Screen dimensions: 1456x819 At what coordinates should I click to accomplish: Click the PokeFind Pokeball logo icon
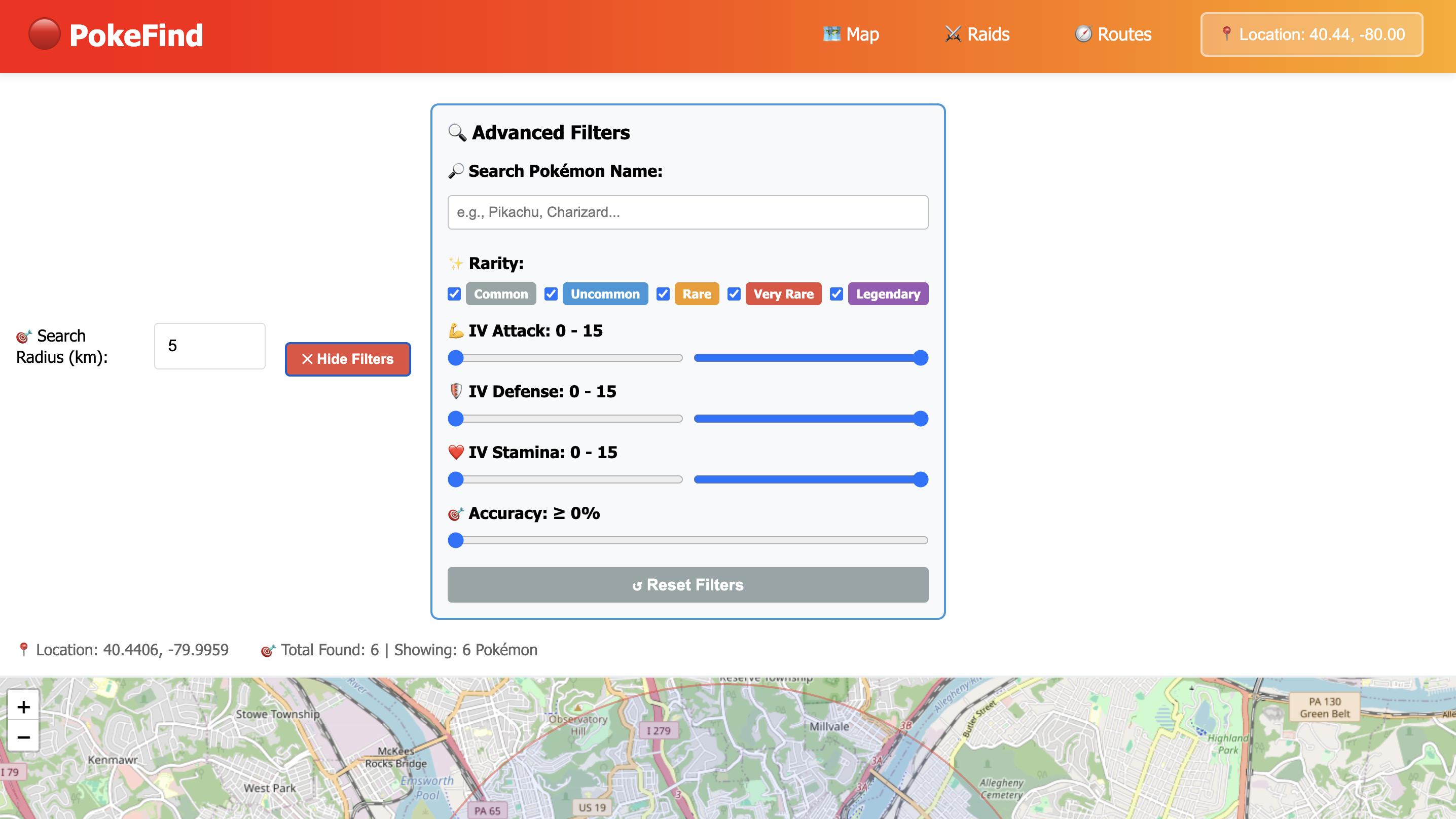pos(44,34)
